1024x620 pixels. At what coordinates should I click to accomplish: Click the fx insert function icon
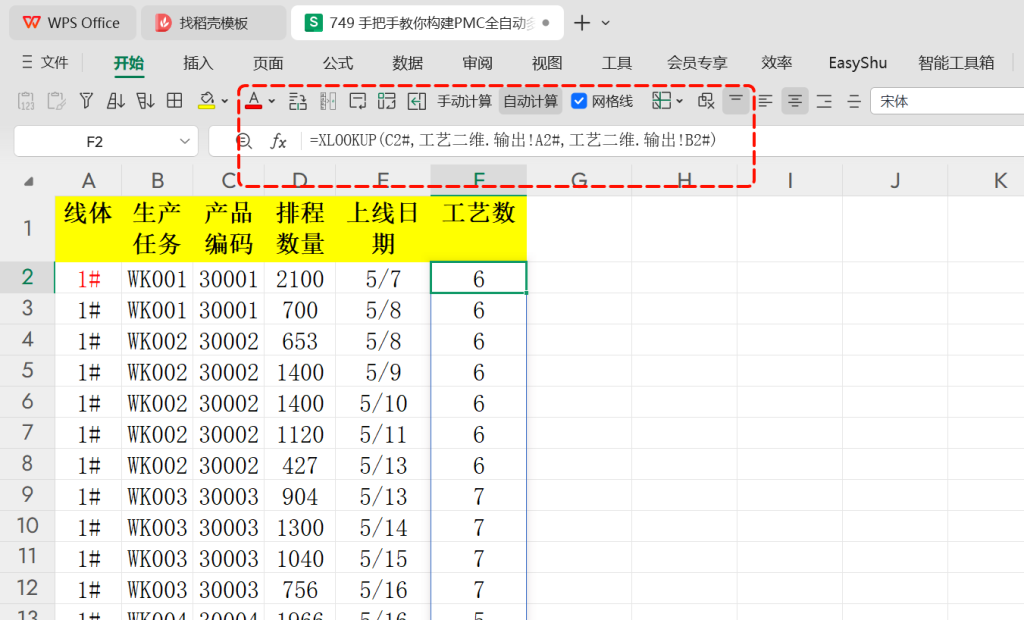[x=279, y=141]
